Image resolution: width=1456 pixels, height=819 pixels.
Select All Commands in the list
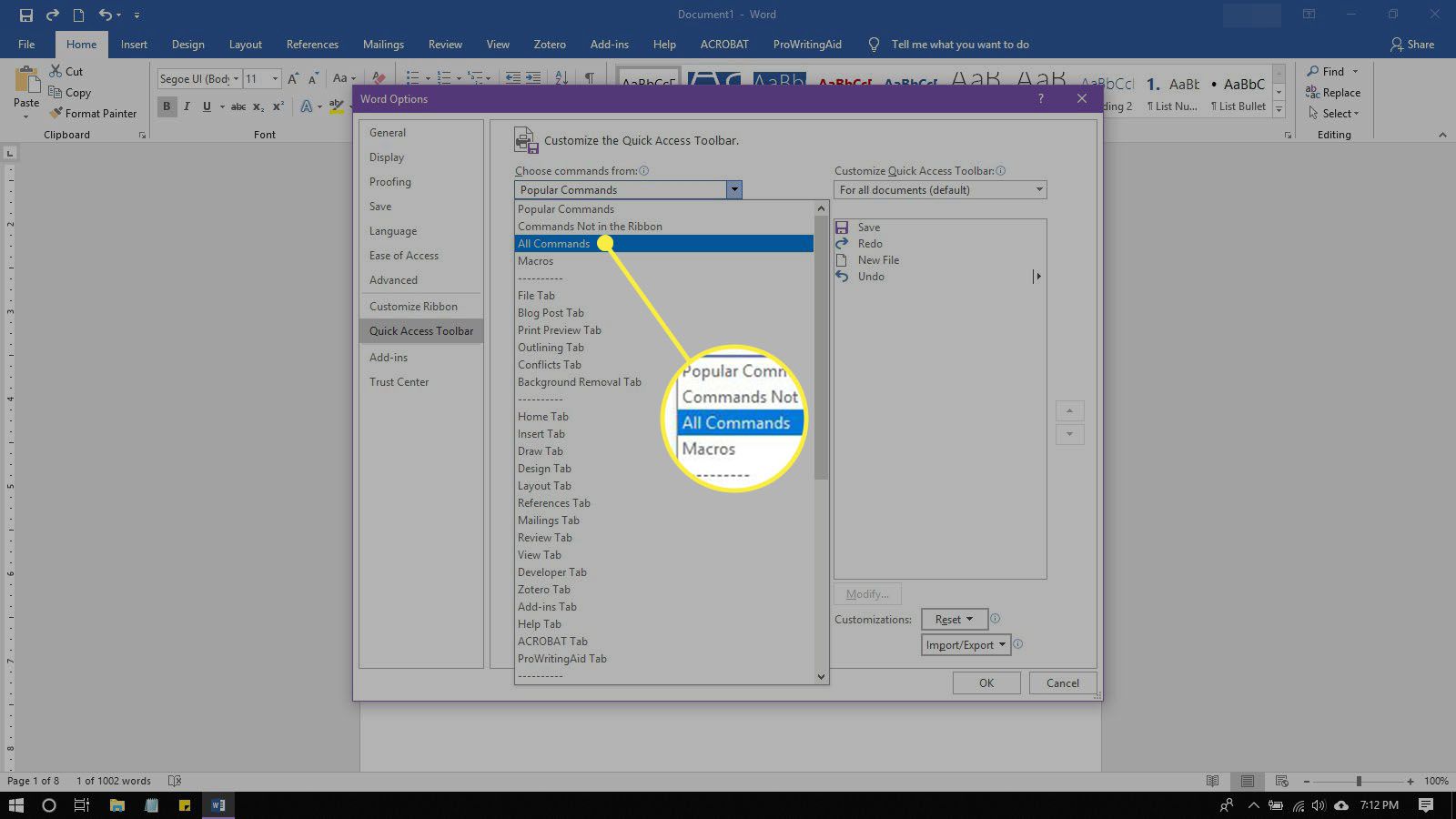click(664, 243)
